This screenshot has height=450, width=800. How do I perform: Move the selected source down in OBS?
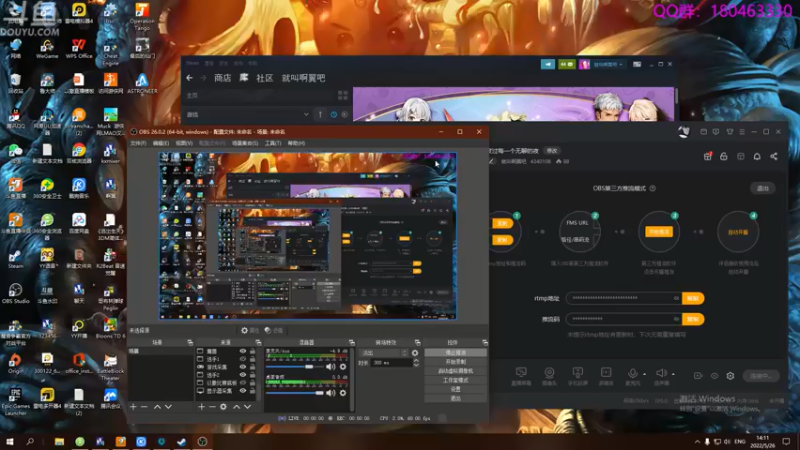pos(247,407)
